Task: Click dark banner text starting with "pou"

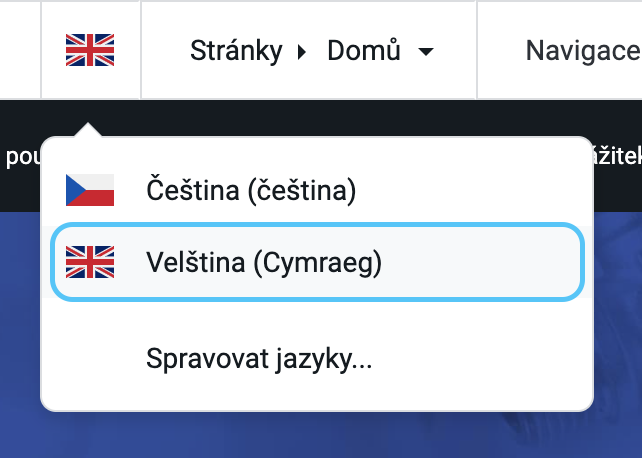Action: click(23, 157)
